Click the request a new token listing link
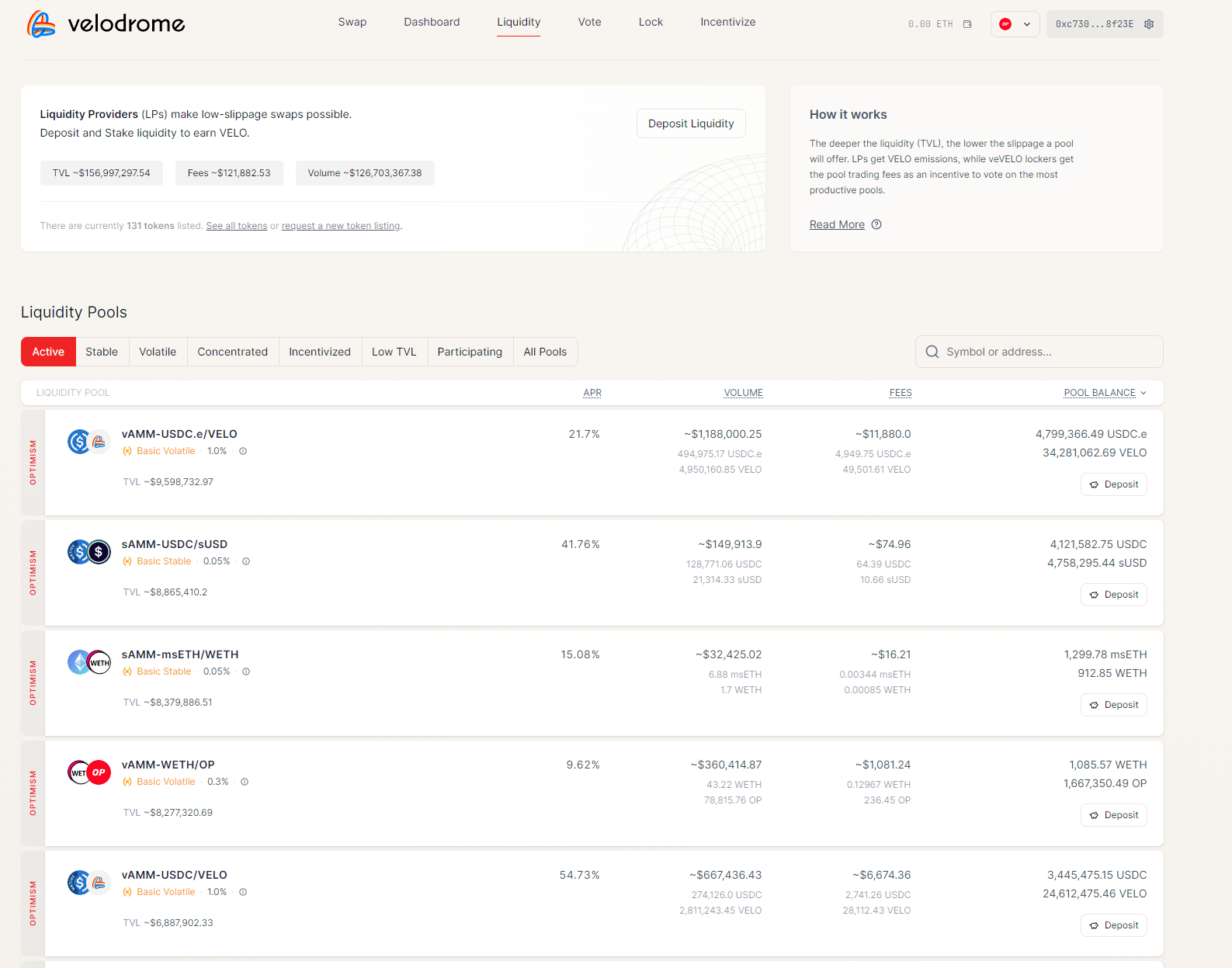The height and width of the screenshot is (968, 1232). point(341,226)
